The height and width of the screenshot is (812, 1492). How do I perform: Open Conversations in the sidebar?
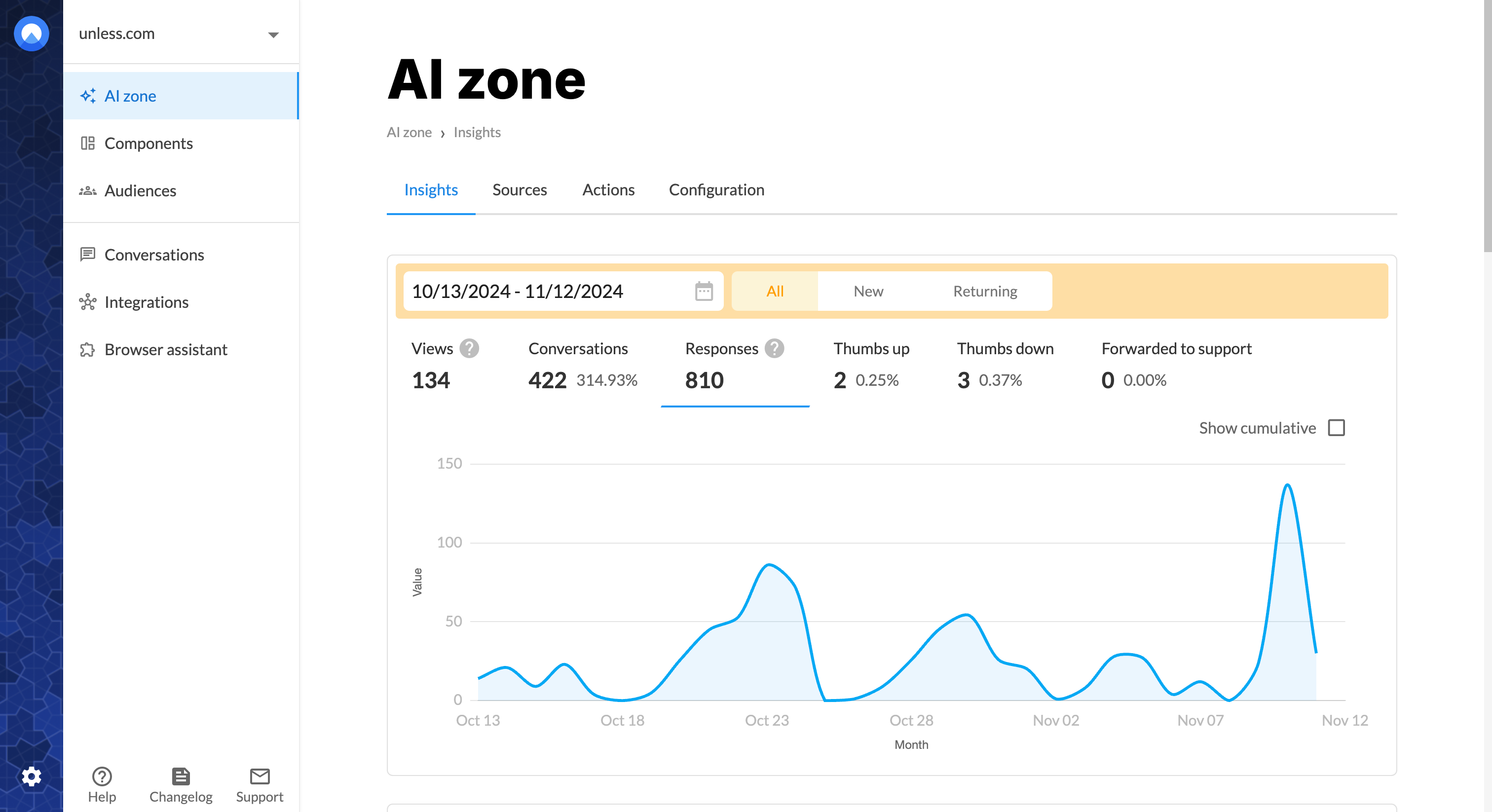coord(181,254)
